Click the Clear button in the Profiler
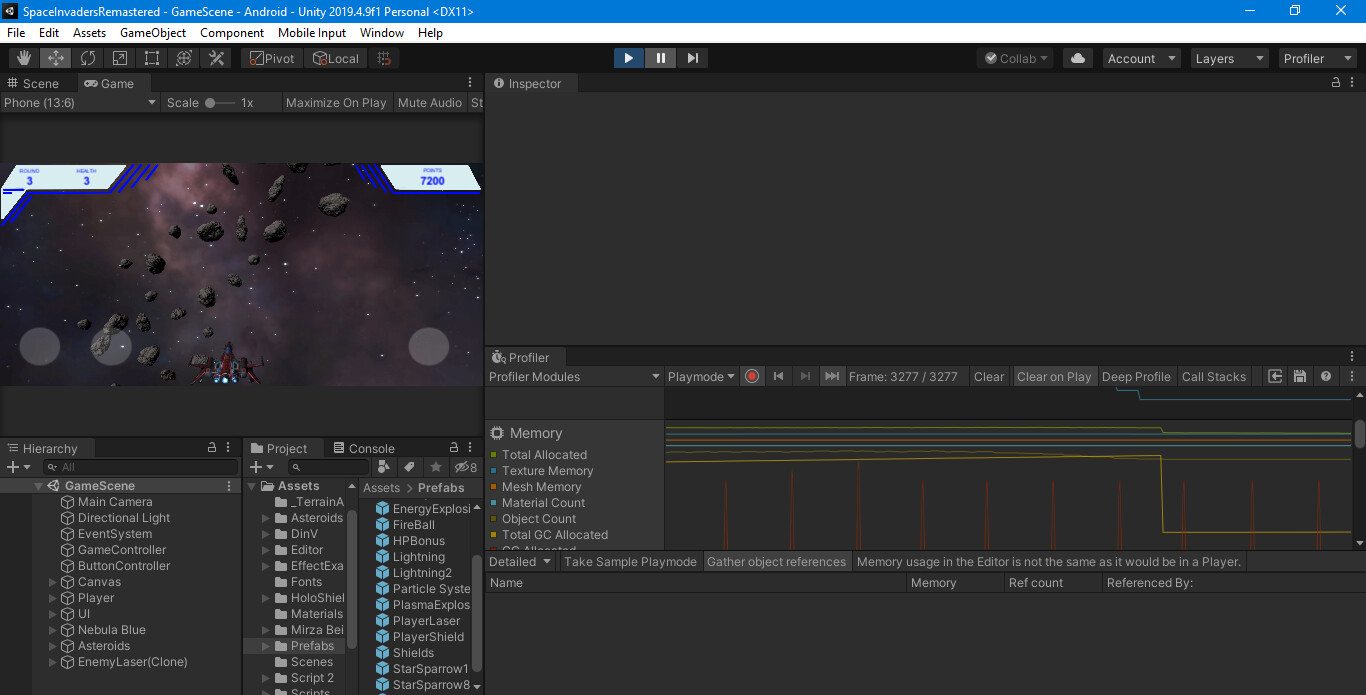This screenshot has width=1366, height=695. [988, 376]
